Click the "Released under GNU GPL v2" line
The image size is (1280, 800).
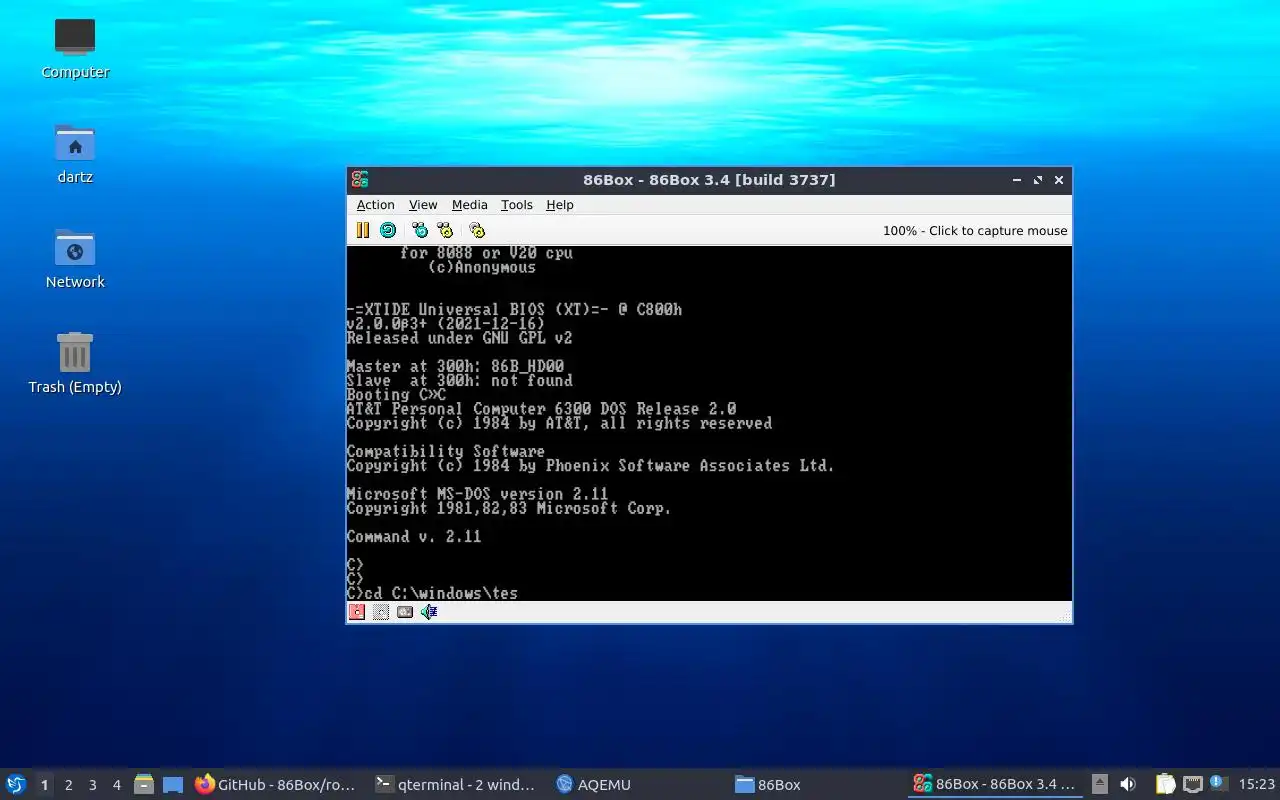459,338
